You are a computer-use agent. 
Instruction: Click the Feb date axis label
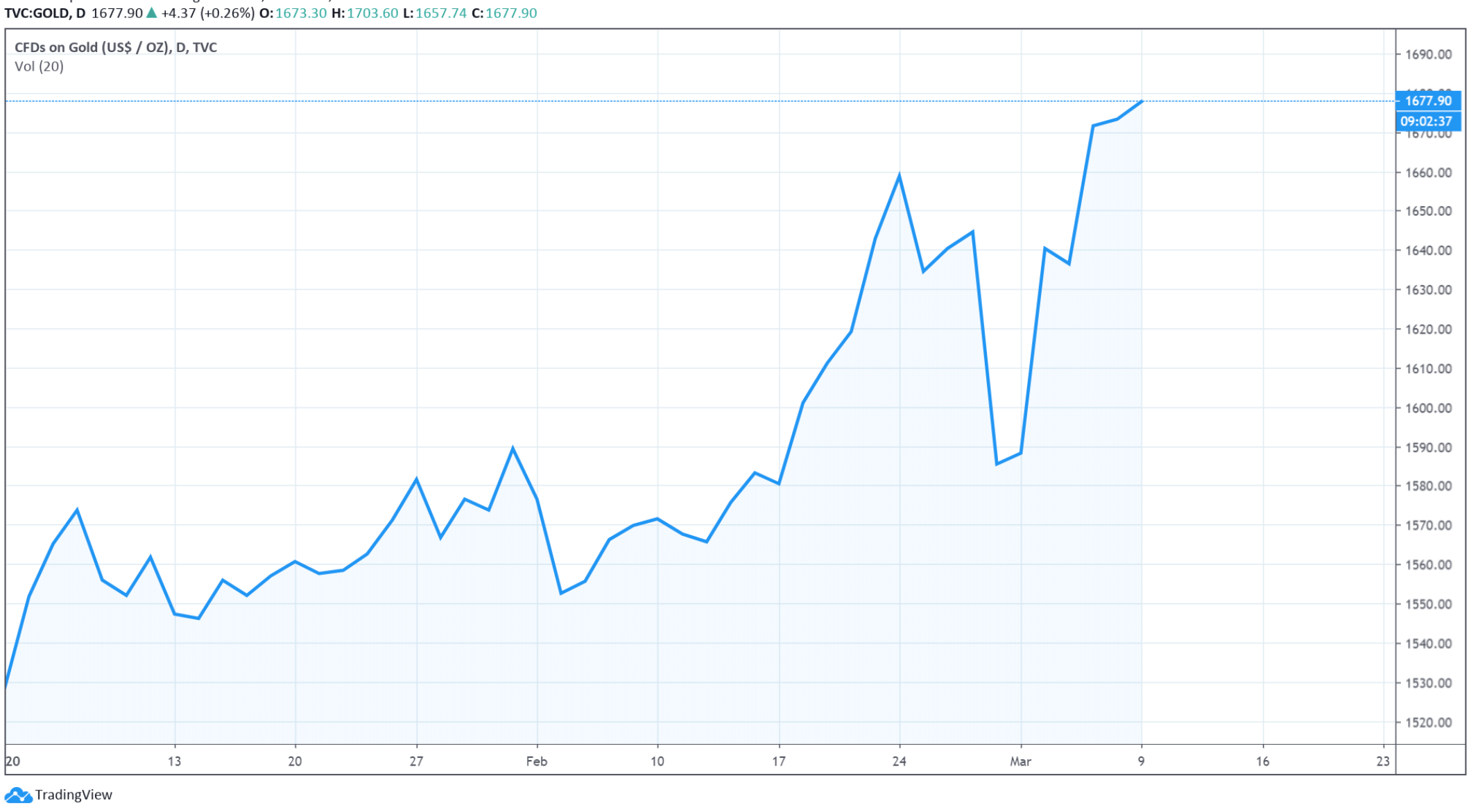(537, 761)
